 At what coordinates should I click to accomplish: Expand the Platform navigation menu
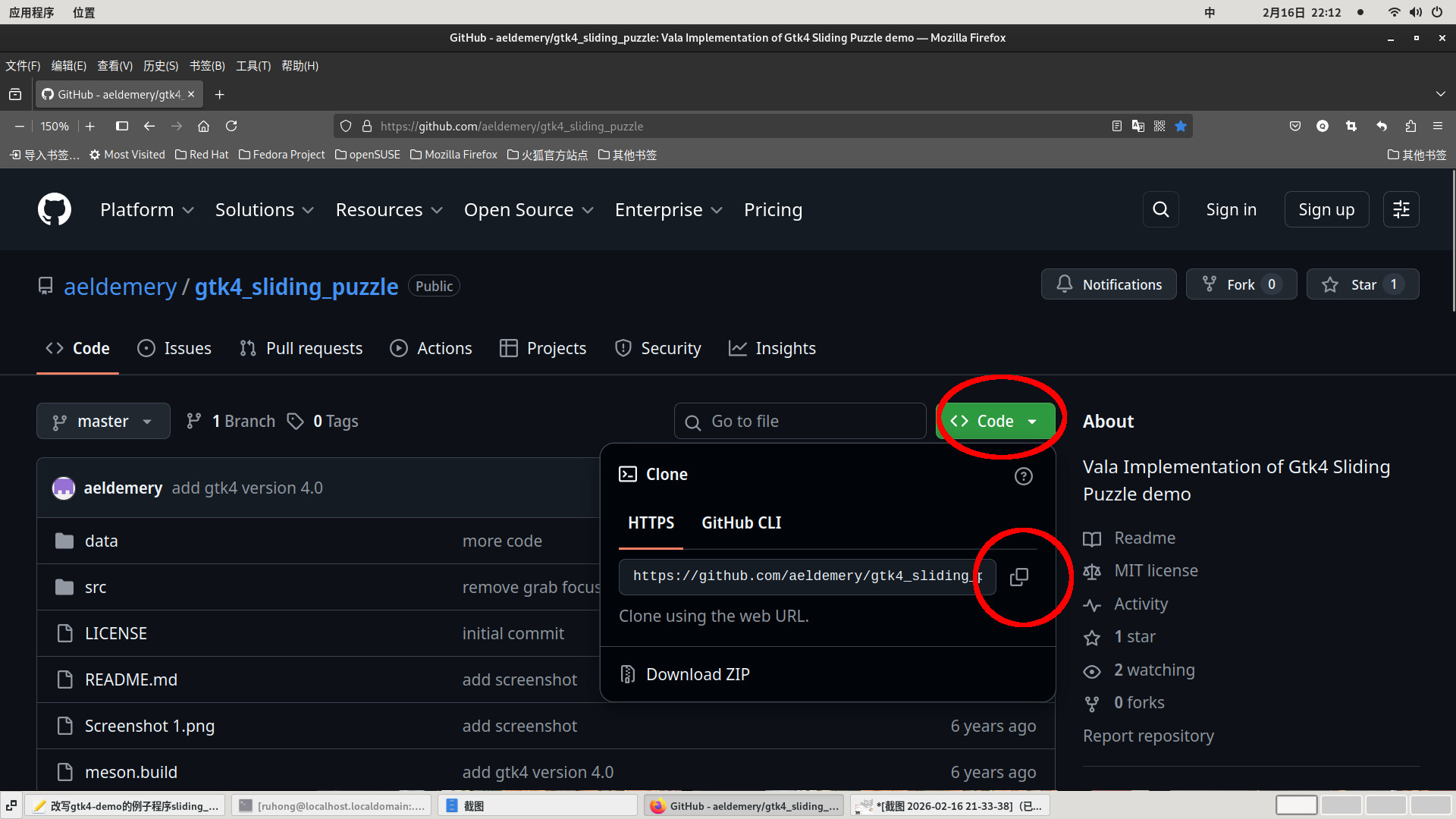click(x=147, y=210)
